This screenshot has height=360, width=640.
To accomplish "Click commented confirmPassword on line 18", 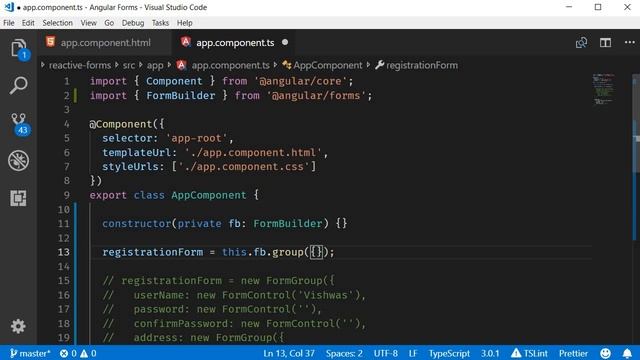I will tap(180, 324).
